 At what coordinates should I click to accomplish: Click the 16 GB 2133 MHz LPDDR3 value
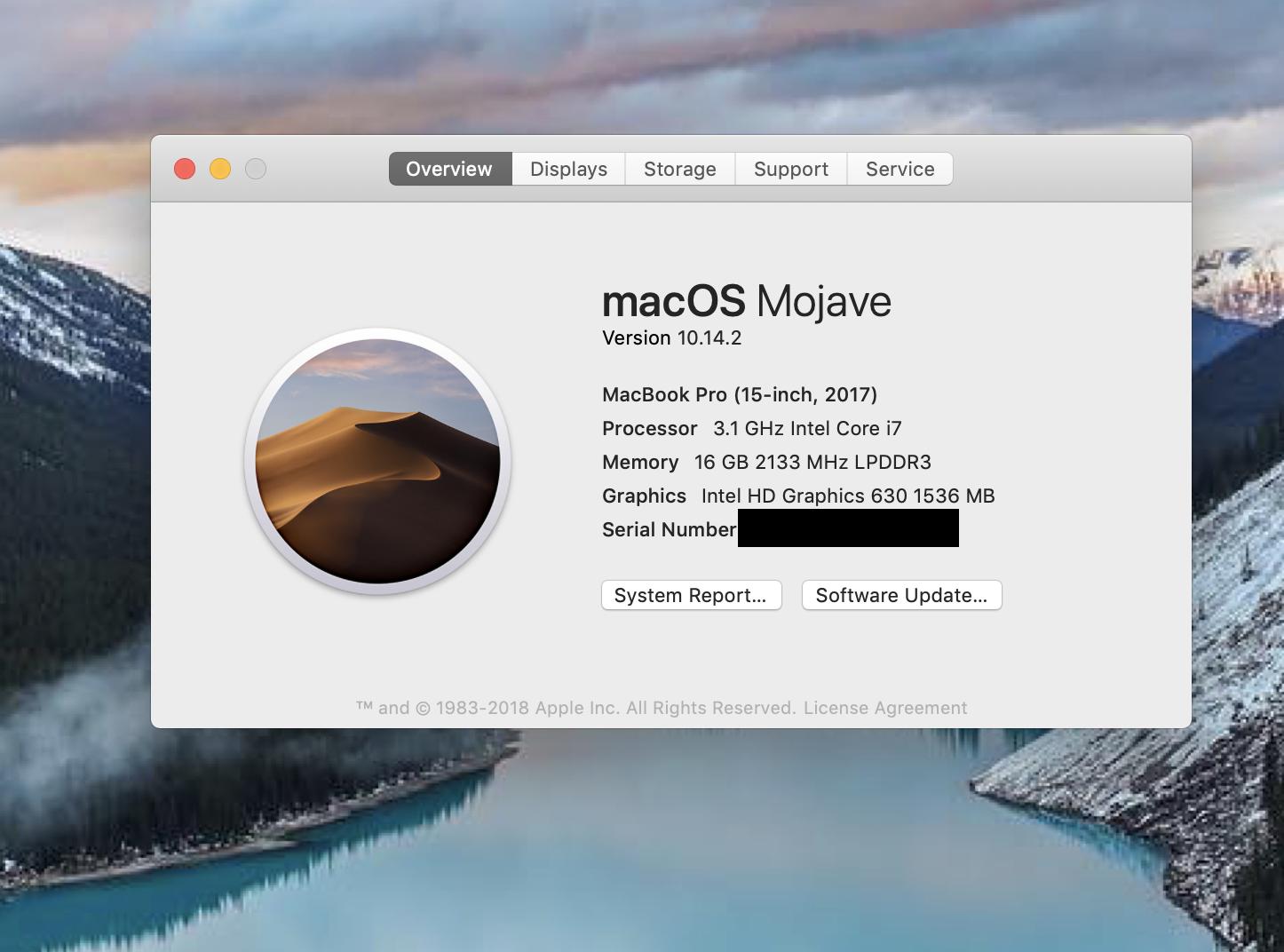[x=812, y=462]
